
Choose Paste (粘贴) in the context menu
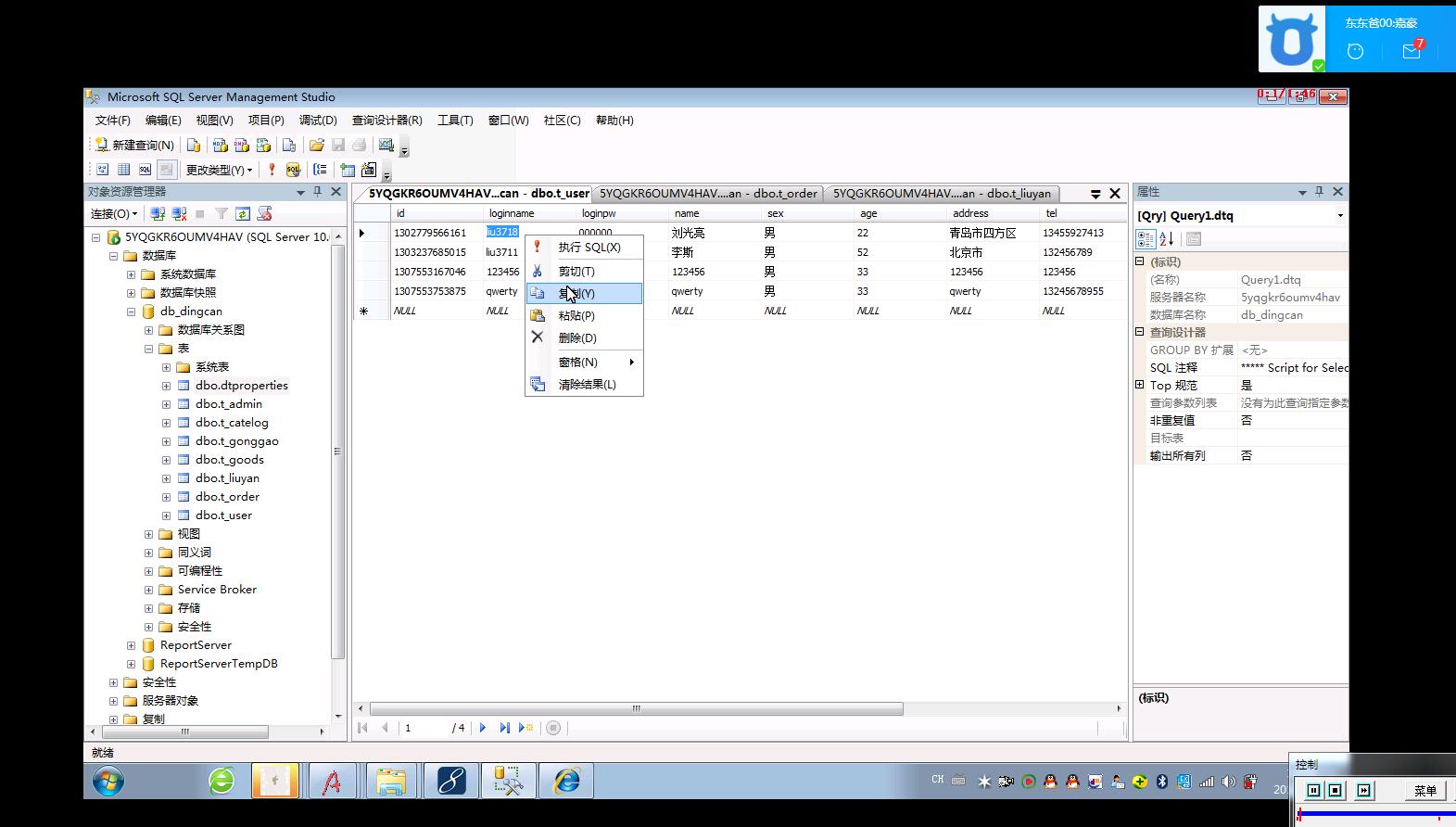click(x=584, y=315)
